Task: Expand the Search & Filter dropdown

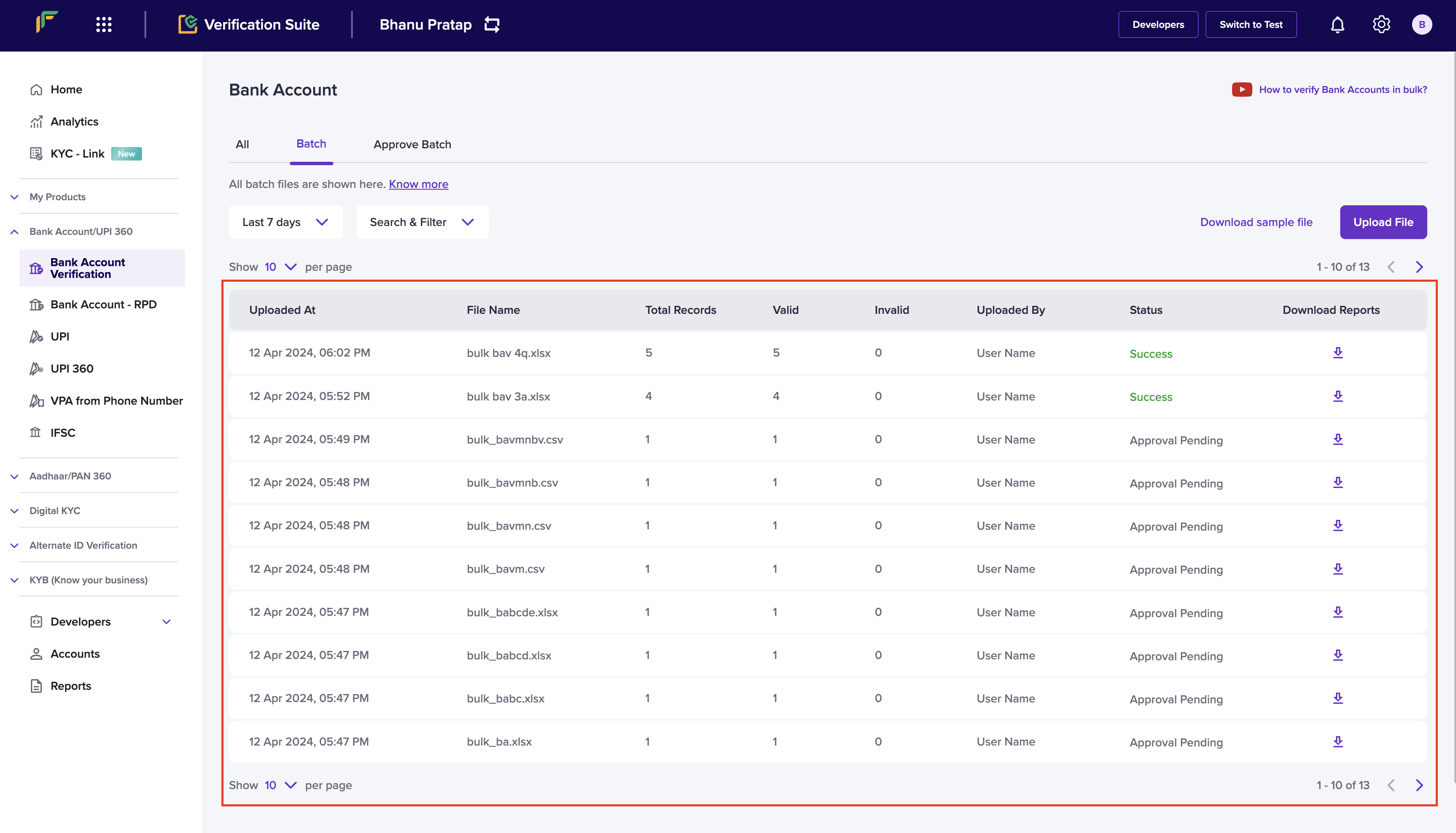Action: 422,222
